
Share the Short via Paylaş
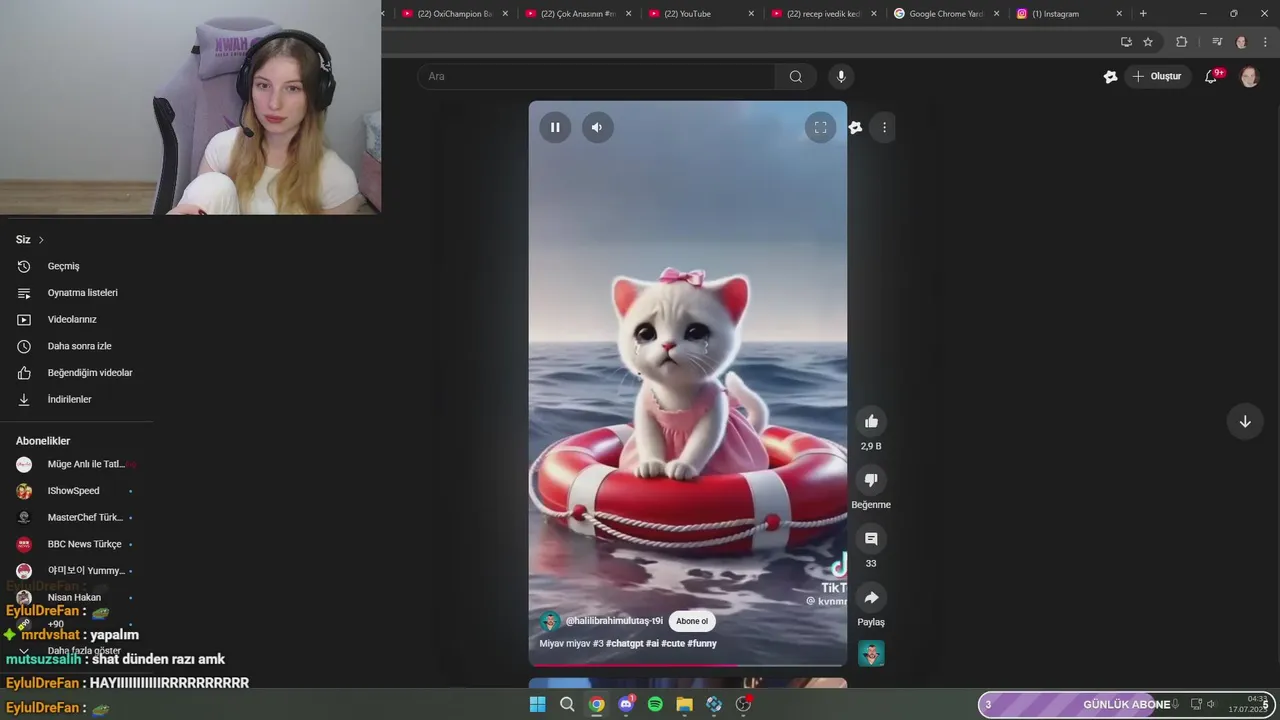(871, 597)
